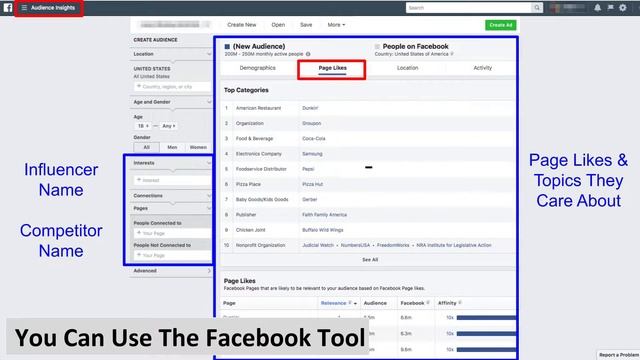Click the Nonprofit Organization category text

click(x=260, y=245)
